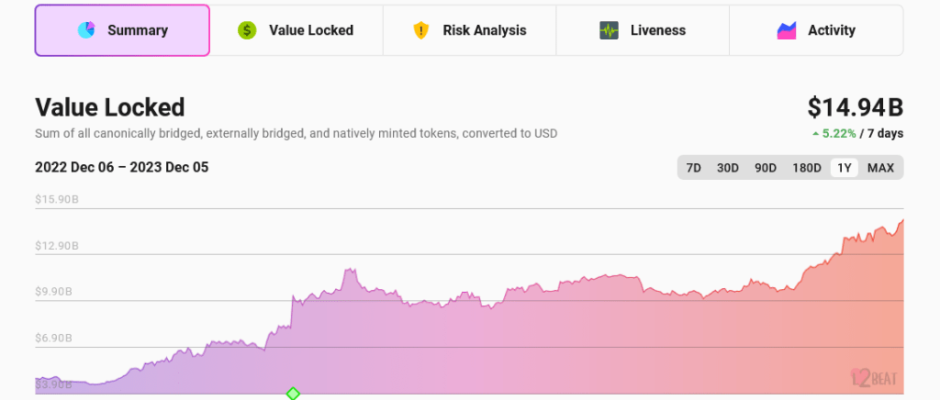Go to the Activity tab label
Image resolution: width=940 pixels, height=400 pixels.
coord(831,30)
